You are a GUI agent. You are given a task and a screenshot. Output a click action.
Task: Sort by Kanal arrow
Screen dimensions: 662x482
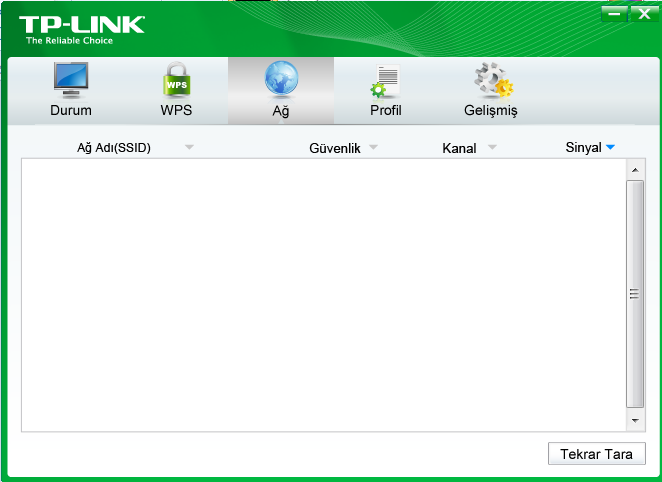492,147
